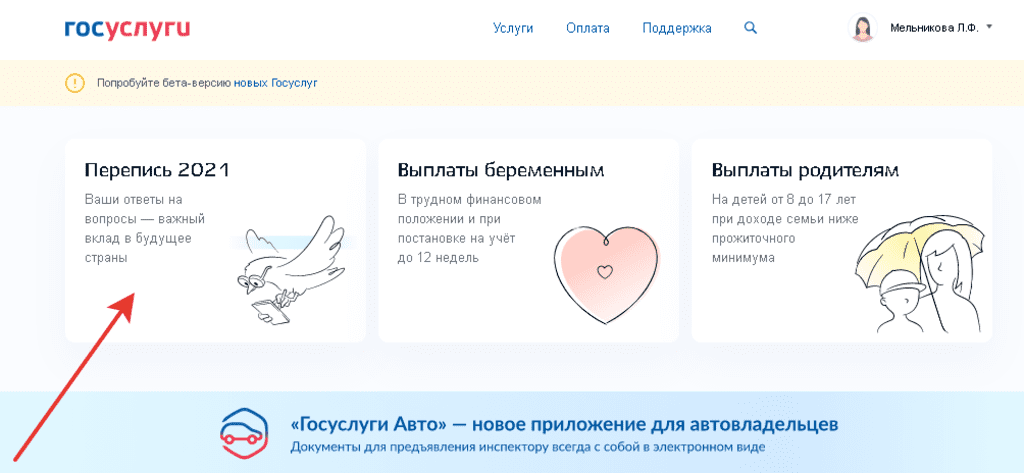Click text 'Ваши ответы на вопросы'
1024x473 pixels.
143,209
